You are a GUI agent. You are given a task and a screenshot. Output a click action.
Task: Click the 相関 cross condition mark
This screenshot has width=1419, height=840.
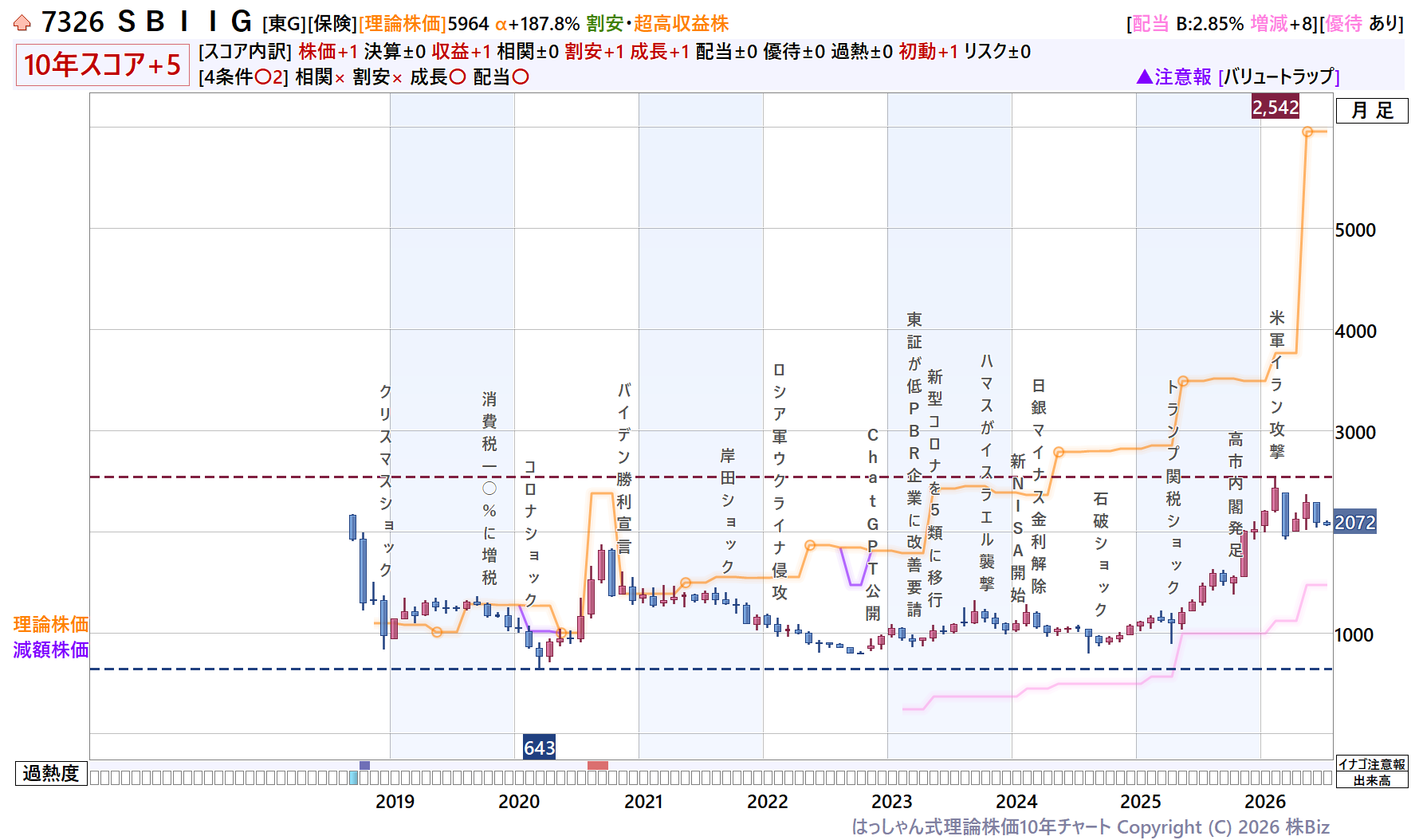click(x=340, y=78)
